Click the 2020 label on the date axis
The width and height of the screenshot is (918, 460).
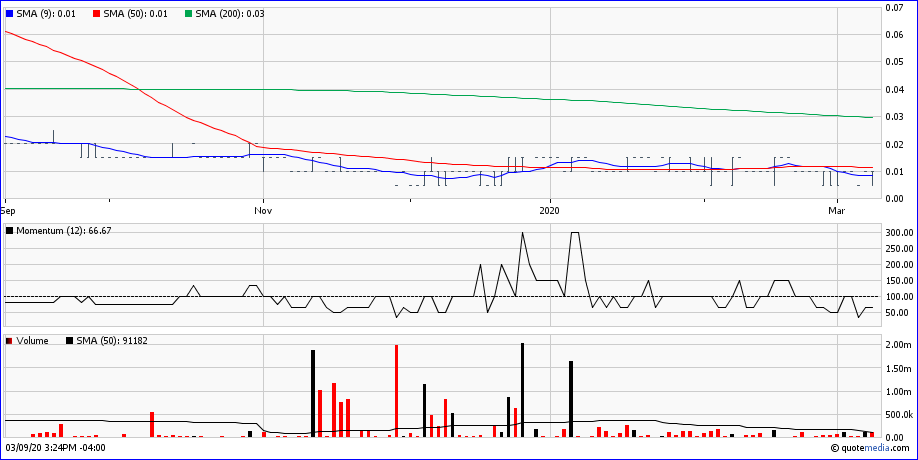tap(551, 211)
